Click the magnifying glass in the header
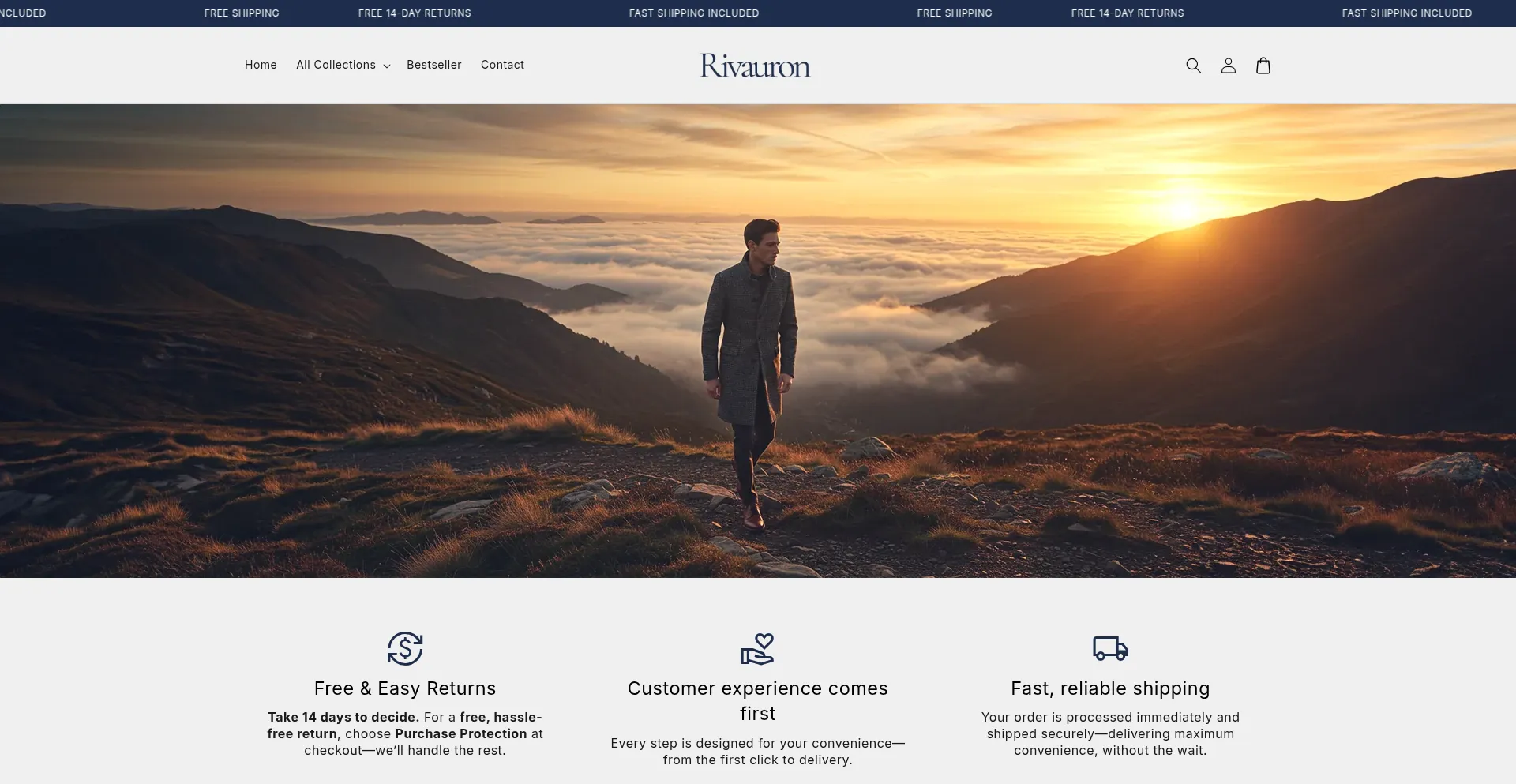The height and width of the screenshot is (784, 1516). pyautogui.click(x=1193, y=66)
